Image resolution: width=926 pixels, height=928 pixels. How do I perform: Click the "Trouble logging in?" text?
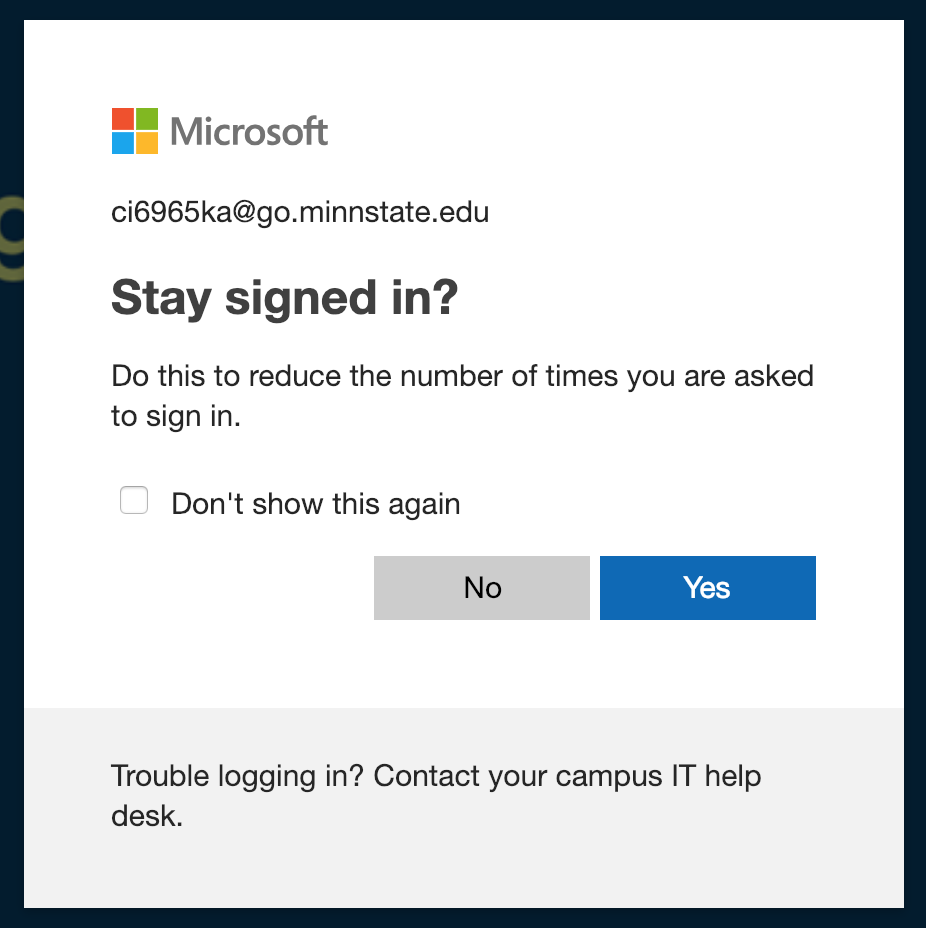point(238,776)
